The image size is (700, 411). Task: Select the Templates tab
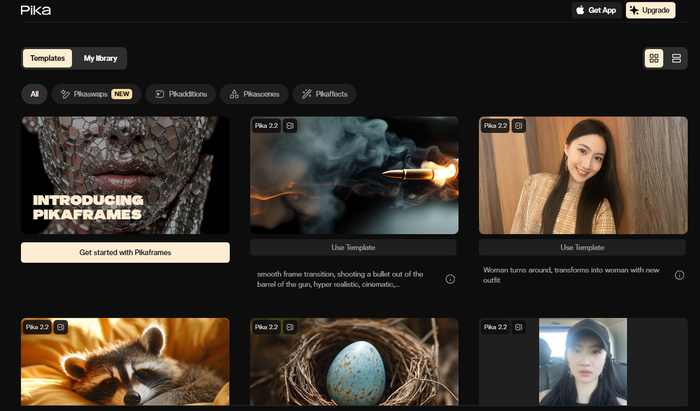47,58
